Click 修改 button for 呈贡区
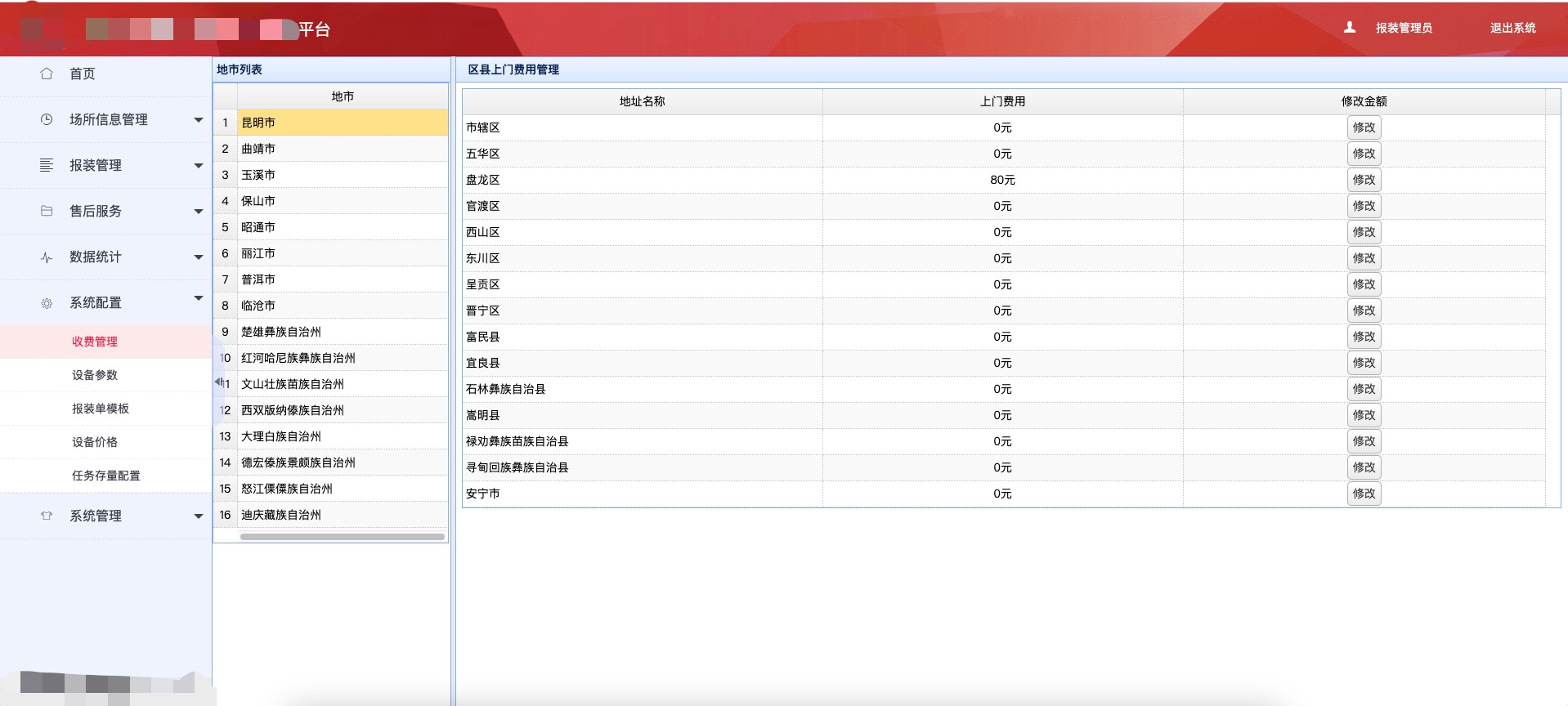This screenshot has width=1568, height=706. click(1364, 284)
